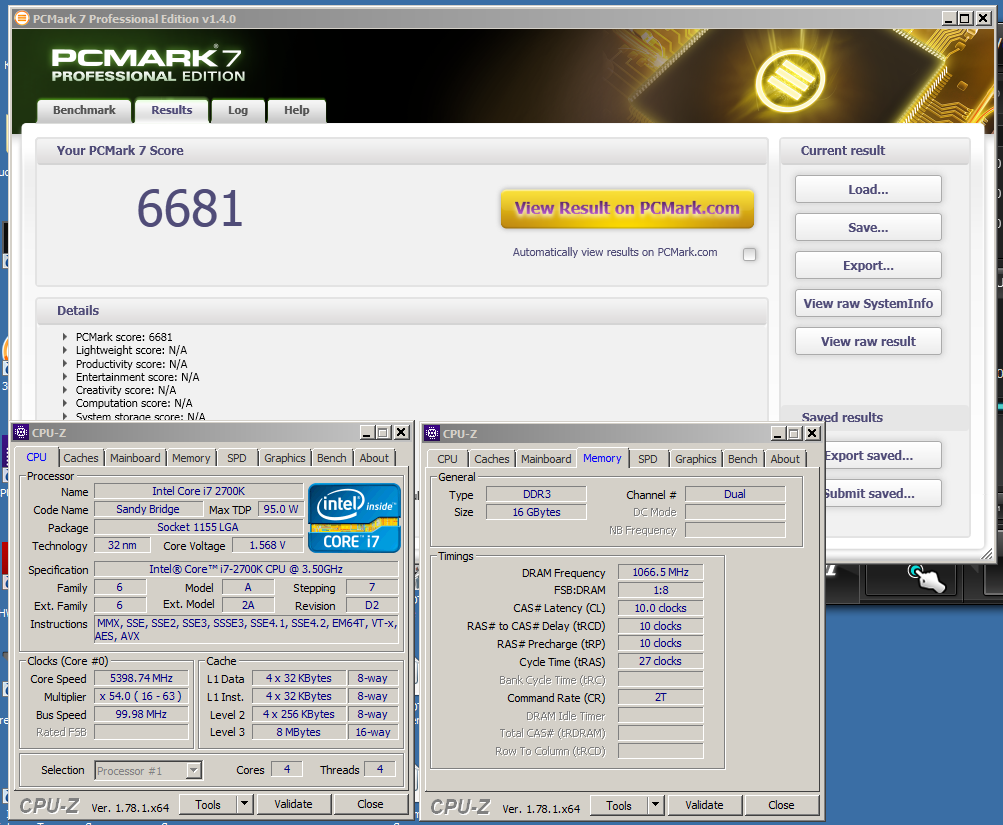Open the Mainboard tab in left CPU-Z window

tap(135, 458)
